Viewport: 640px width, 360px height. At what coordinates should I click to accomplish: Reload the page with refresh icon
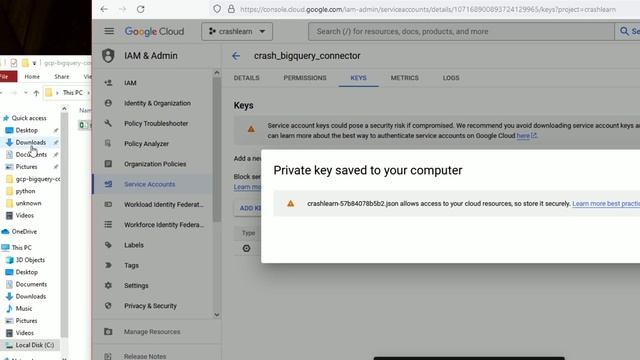[x=140, y=9]
